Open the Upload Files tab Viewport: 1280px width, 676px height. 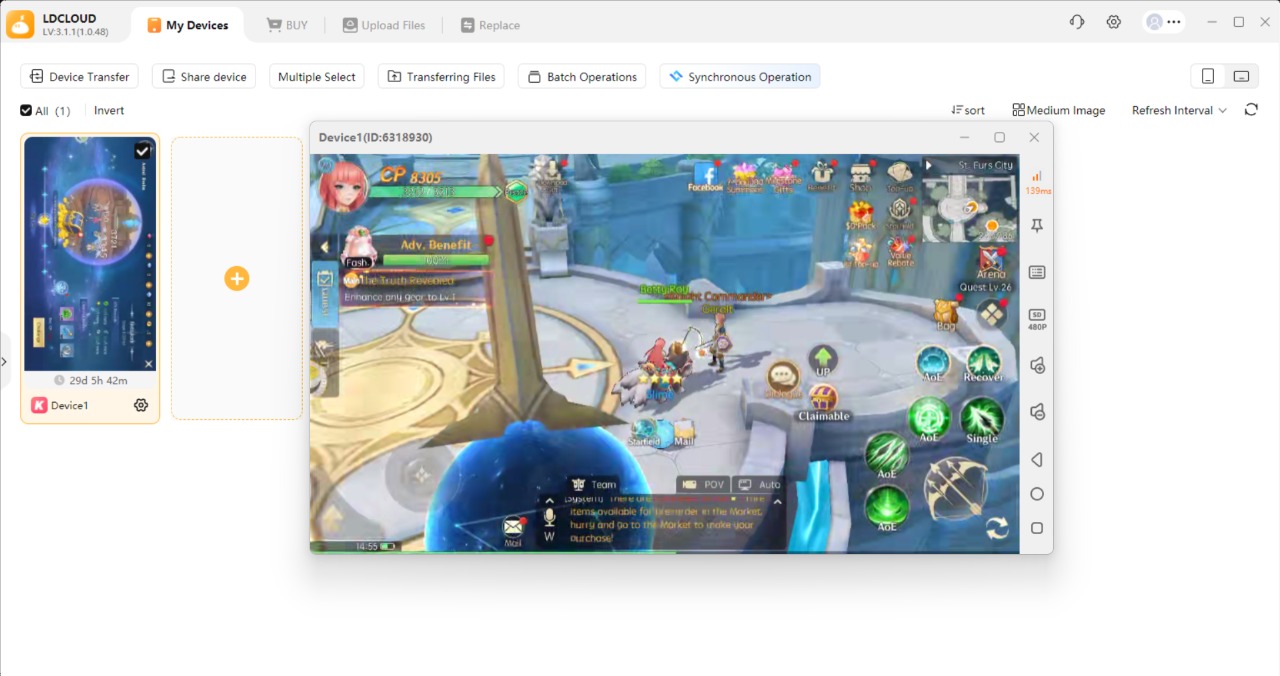pyautogui.click(x=384, y=25)
